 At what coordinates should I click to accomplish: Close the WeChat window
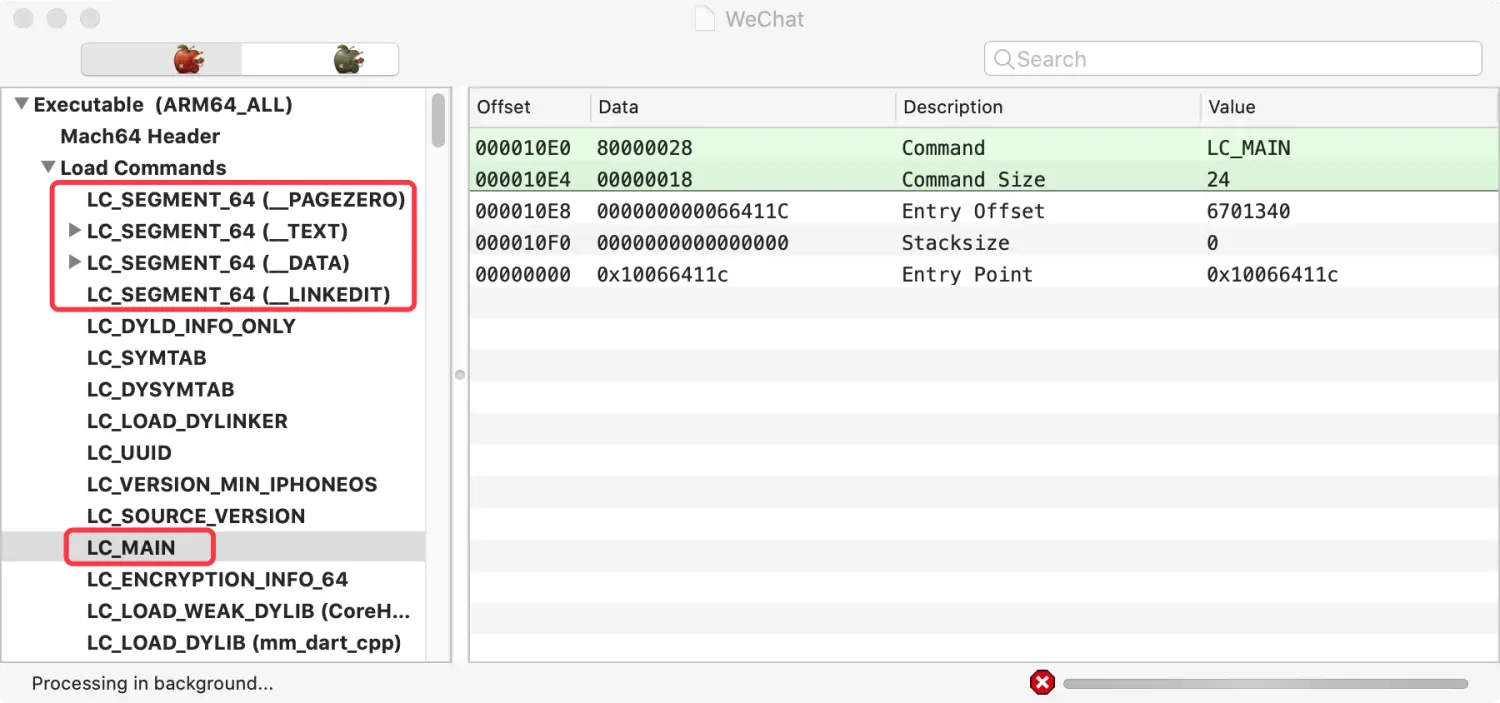click(x=24, y=19)
